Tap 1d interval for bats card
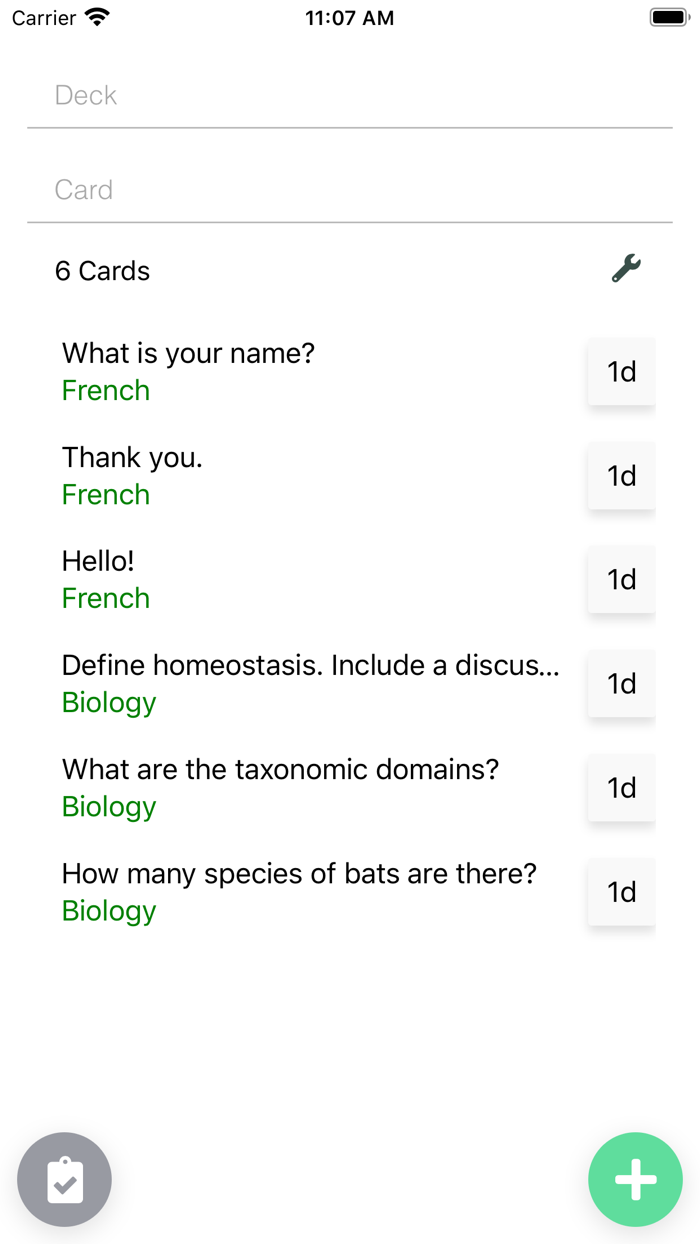Image resolution: width=700 pixels, height=1244 pixels. 621,892
